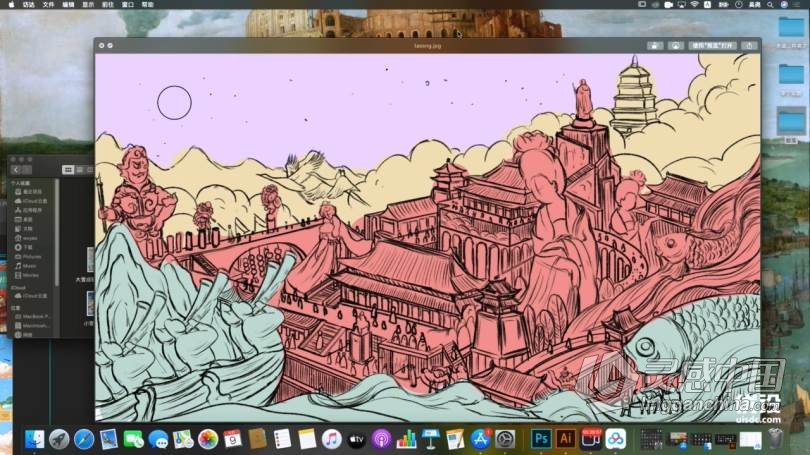Open the Wi-Fi status menu

coord(694,5)
